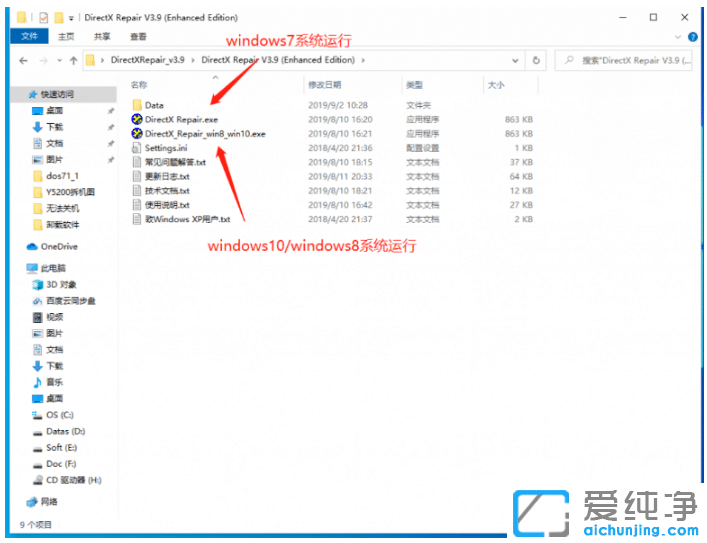Open the Y5200拆机图 folder in sidebar

pyautogui.click(x=70, y=192)
